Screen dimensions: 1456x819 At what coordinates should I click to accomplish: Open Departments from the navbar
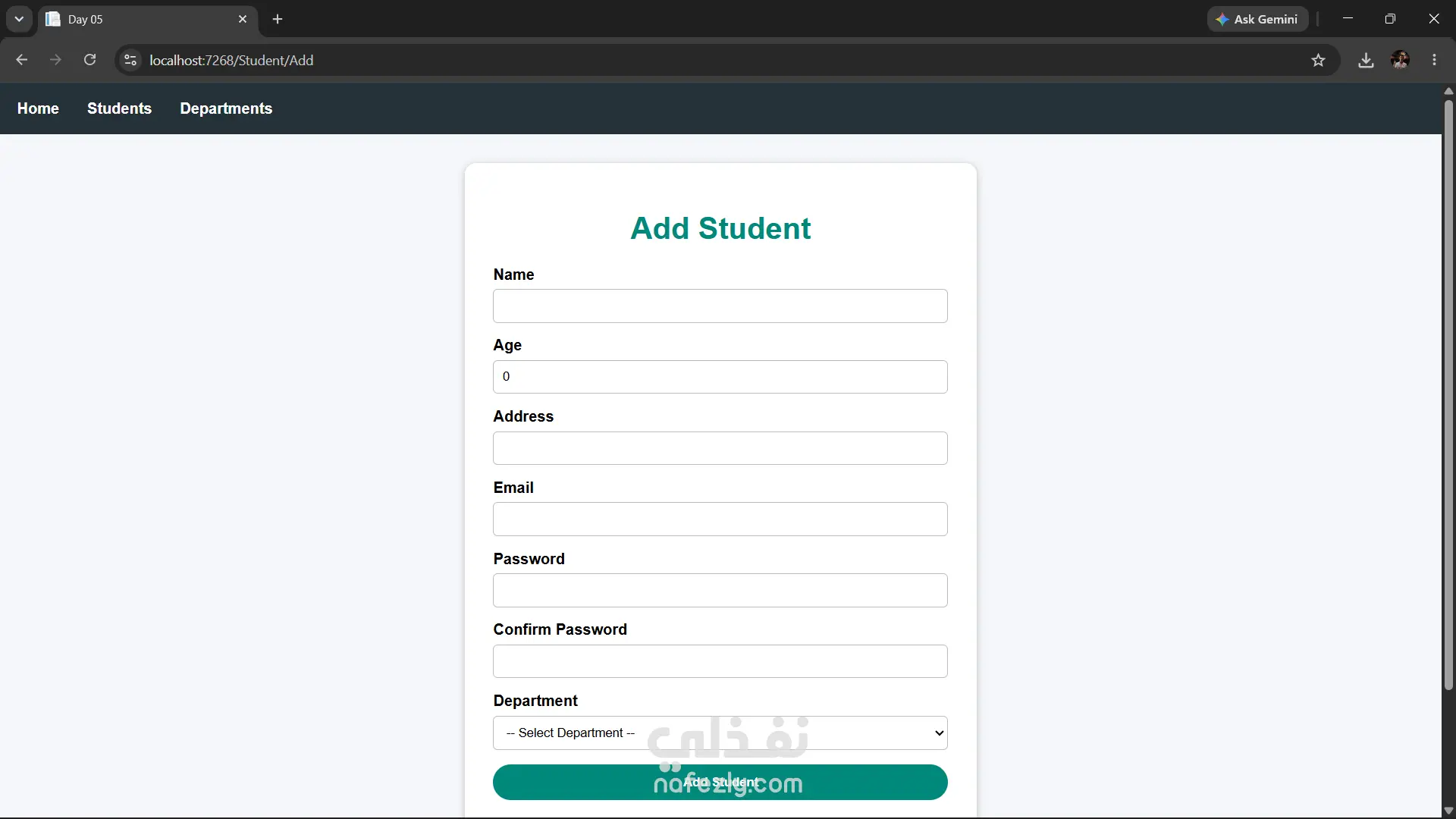click(226, 108)
